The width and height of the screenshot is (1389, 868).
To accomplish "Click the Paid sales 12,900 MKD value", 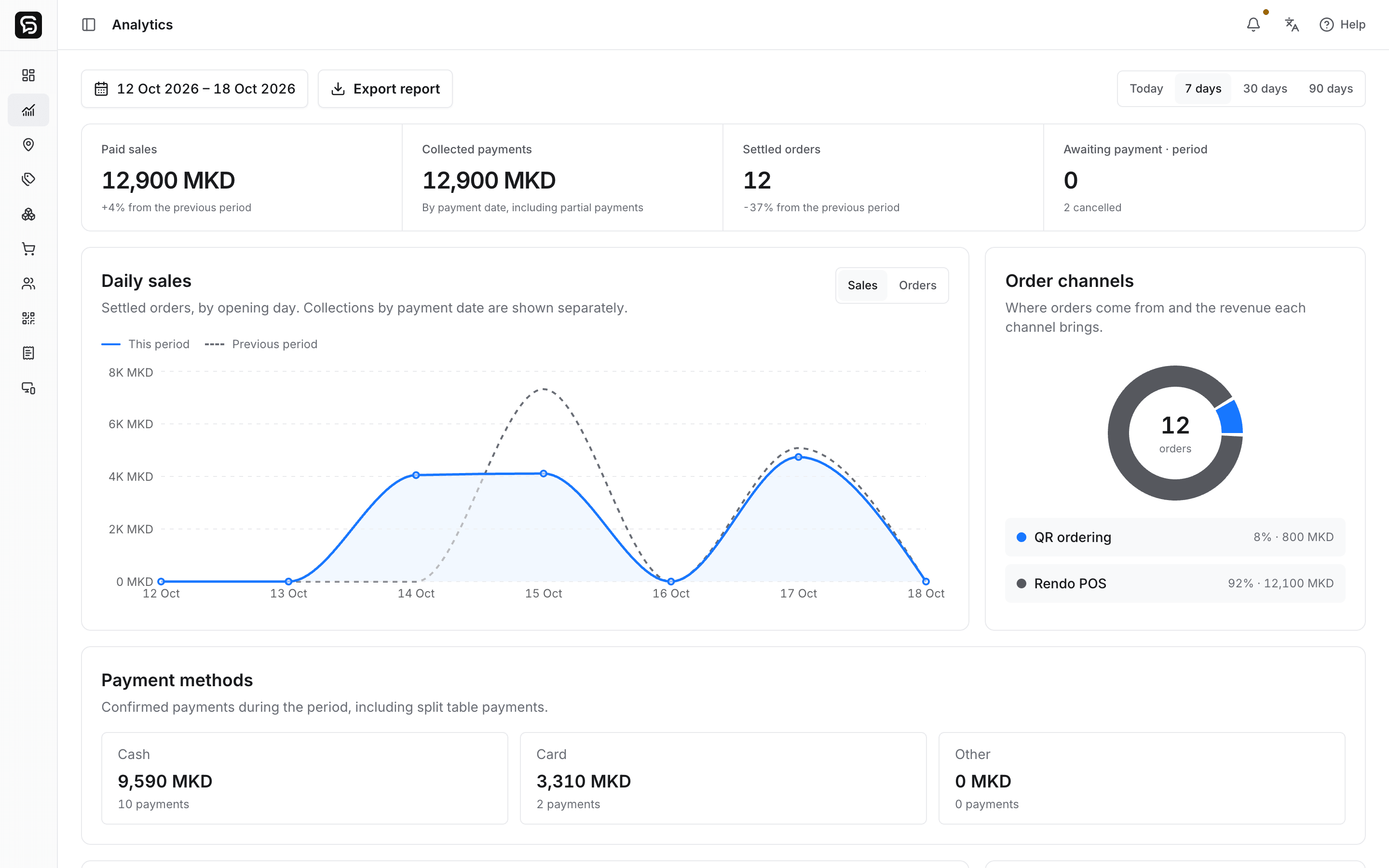I will 168,180.
